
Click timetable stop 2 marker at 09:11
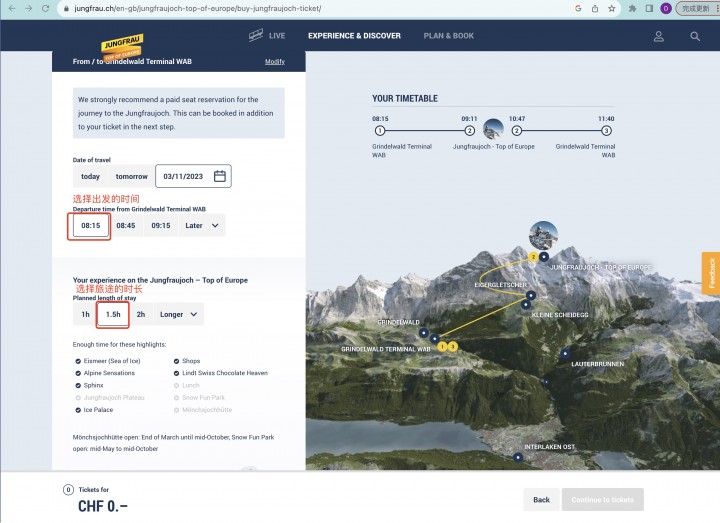[469, 131]
